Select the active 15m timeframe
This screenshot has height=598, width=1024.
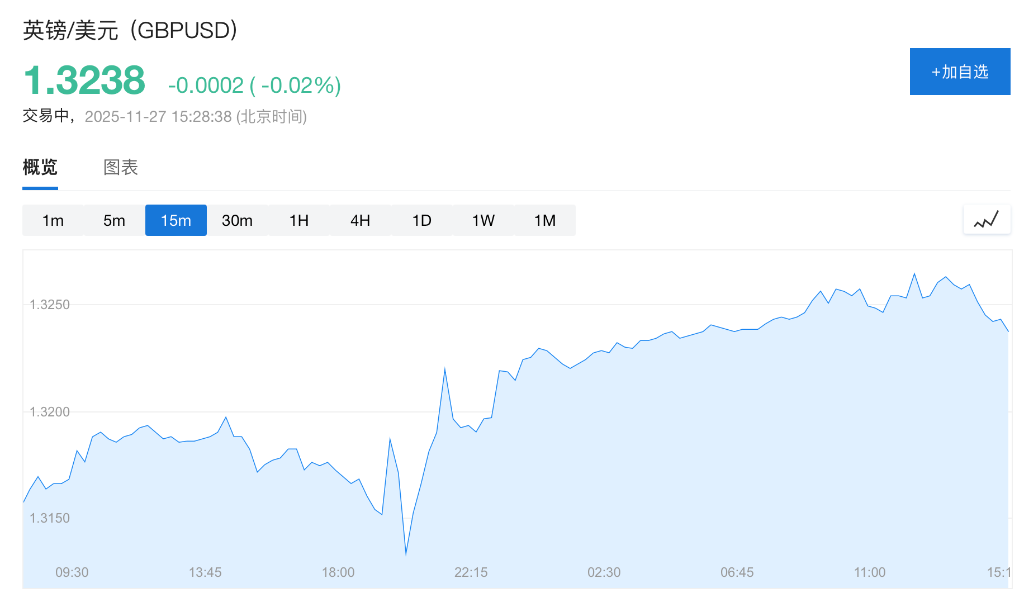[176, 220]
